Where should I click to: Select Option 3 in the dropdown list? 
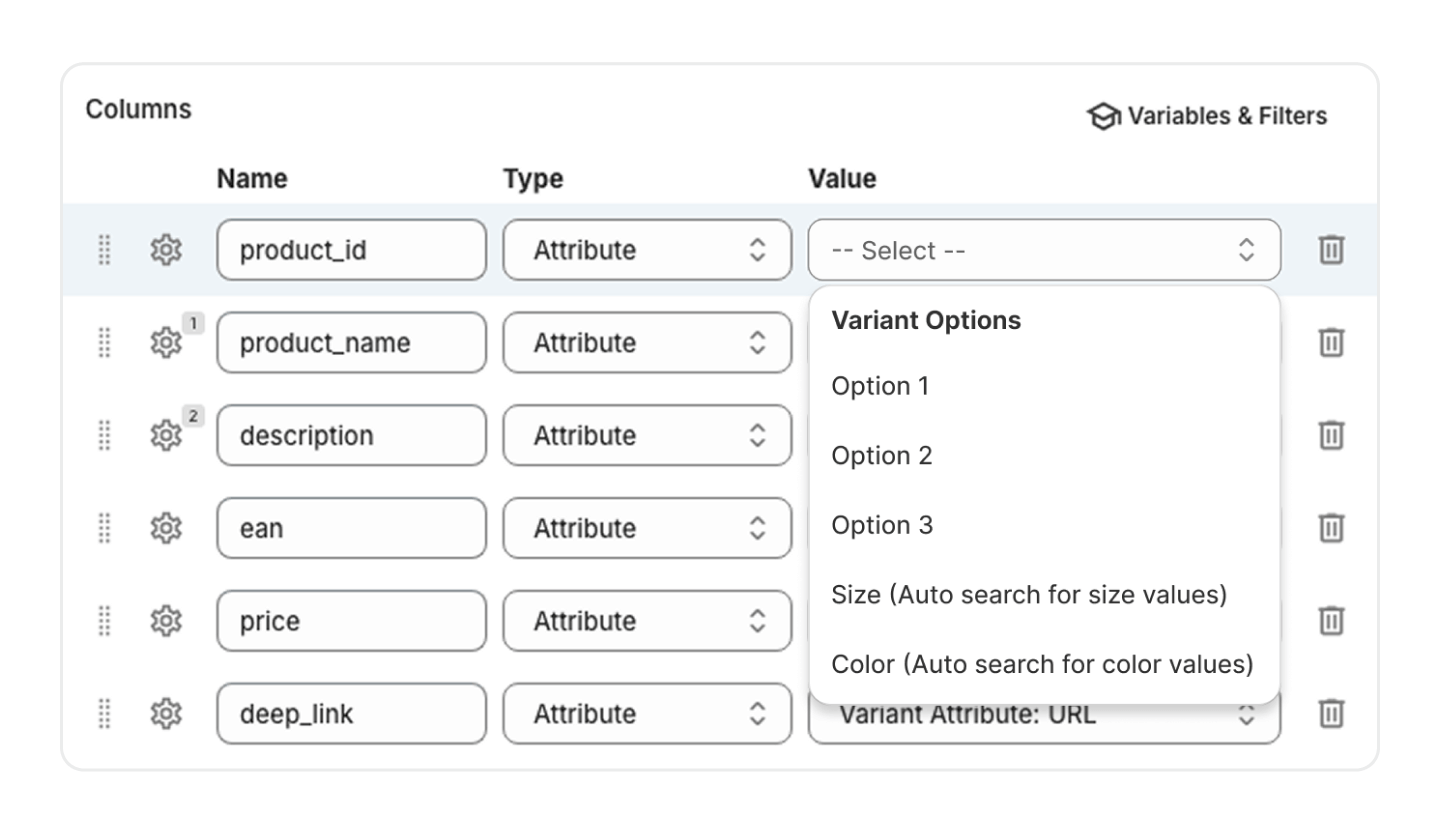click(882, 525)
